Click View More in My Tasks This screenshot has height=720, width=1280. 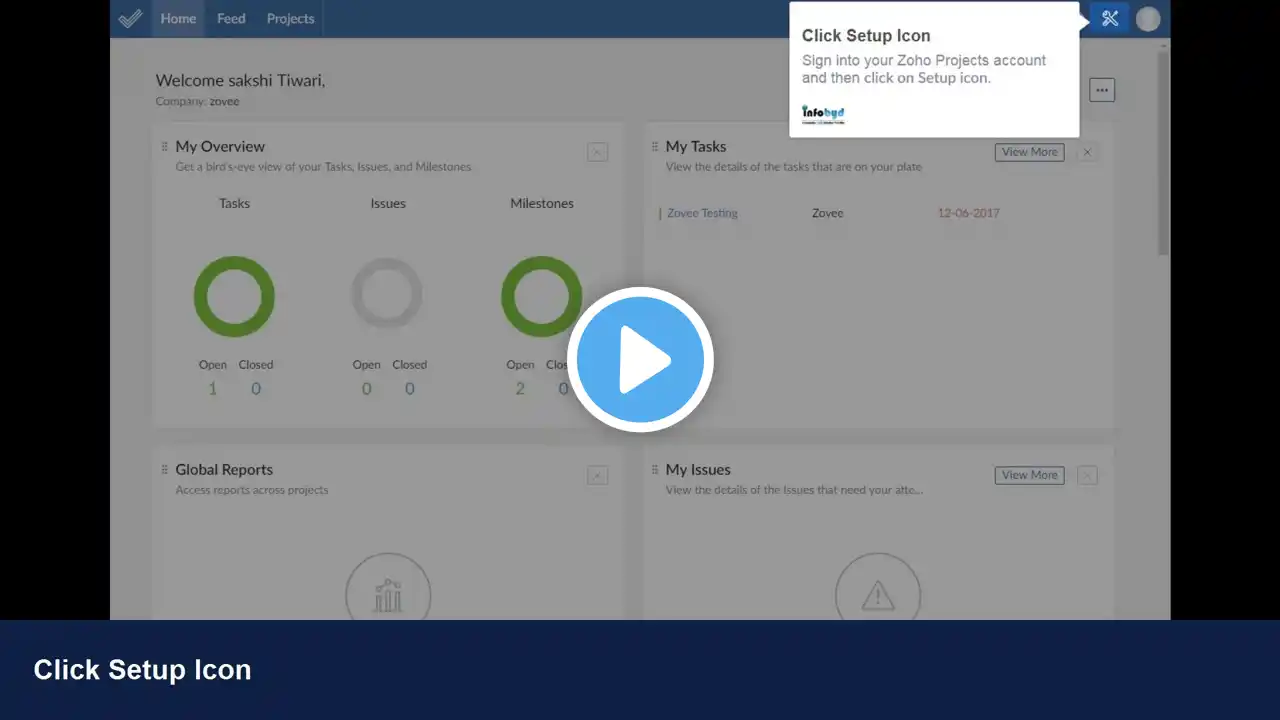tap(1029, 152)
